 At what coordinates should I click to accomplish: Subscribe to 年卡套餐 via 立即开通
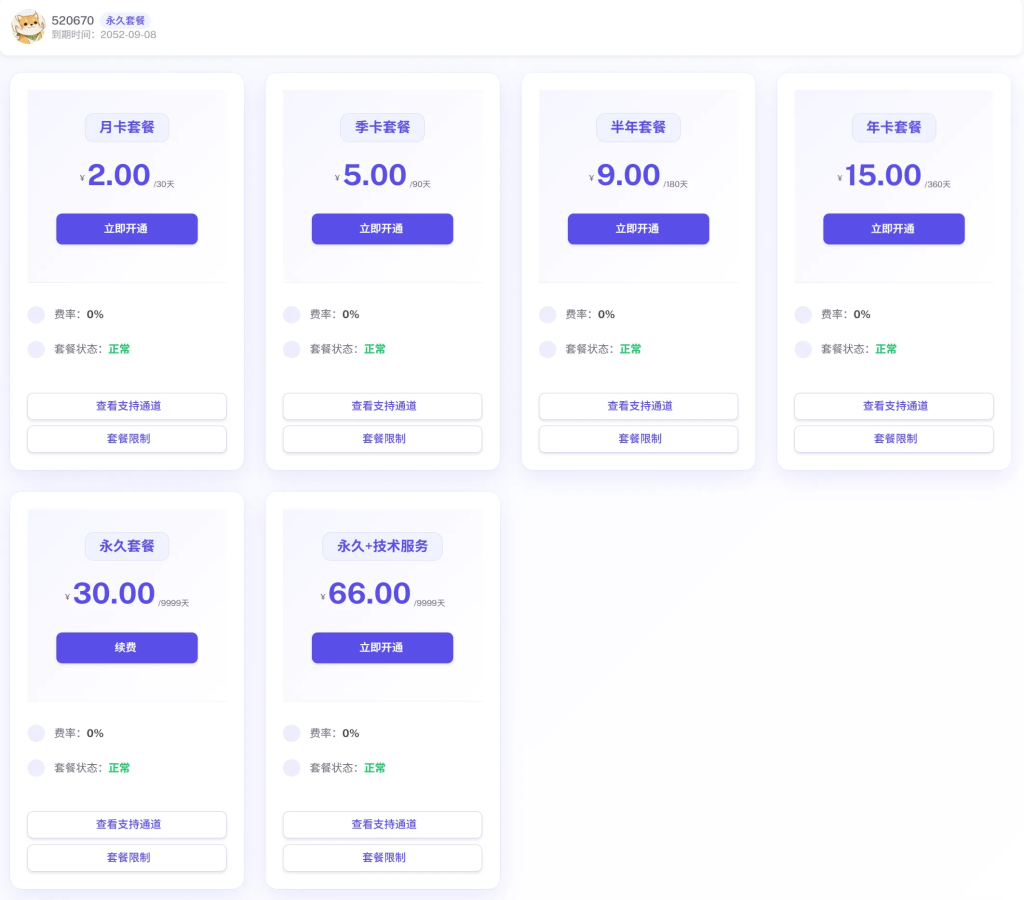[894, 229]
